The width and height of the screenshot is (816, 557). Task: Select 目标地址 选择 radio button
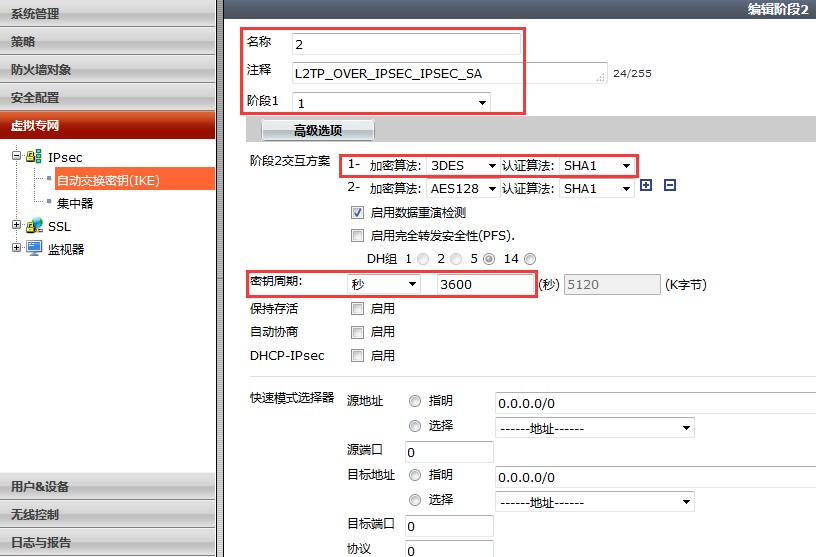pos(415,500)
